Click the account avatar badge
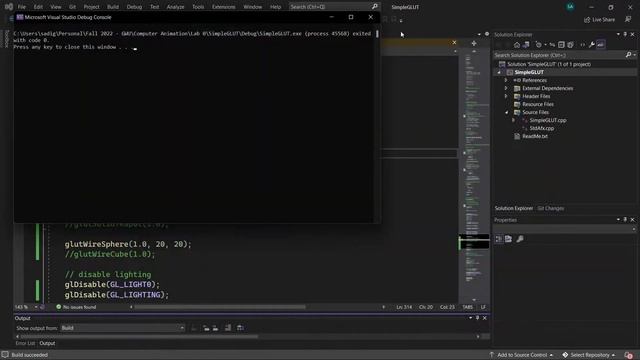Screen dimensions: 640x360 point(570,7)
